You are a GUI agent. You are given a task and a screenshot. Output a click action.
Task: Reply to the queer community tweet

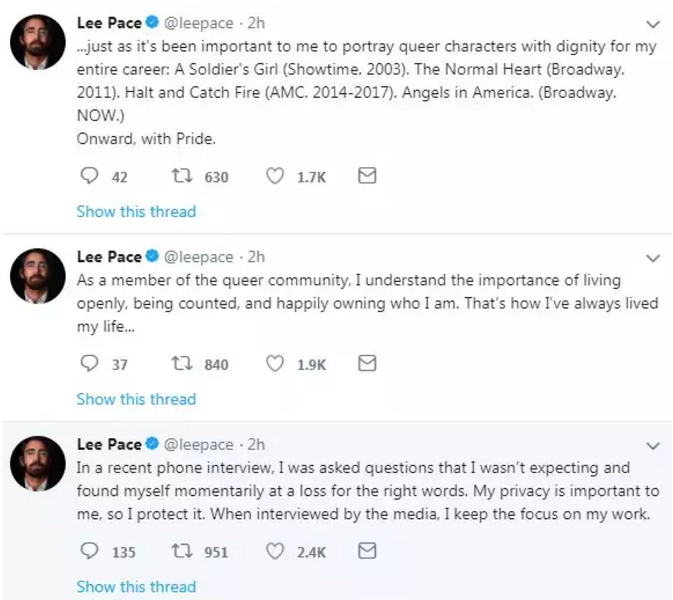tap(88, 364)
